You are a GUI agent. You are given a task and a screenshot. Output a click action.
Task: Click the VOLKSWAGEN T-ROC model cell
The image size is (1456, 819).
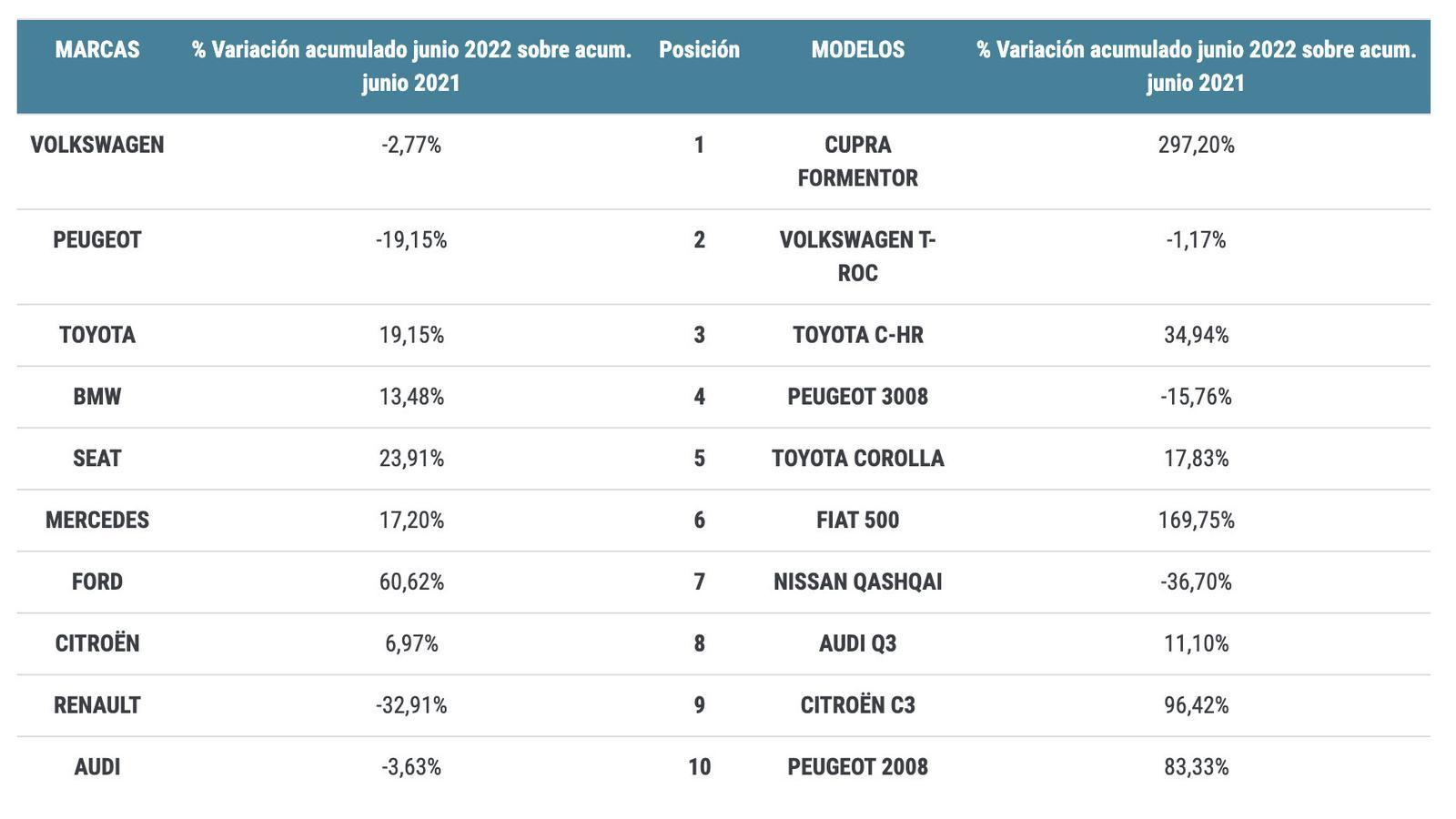858,256
